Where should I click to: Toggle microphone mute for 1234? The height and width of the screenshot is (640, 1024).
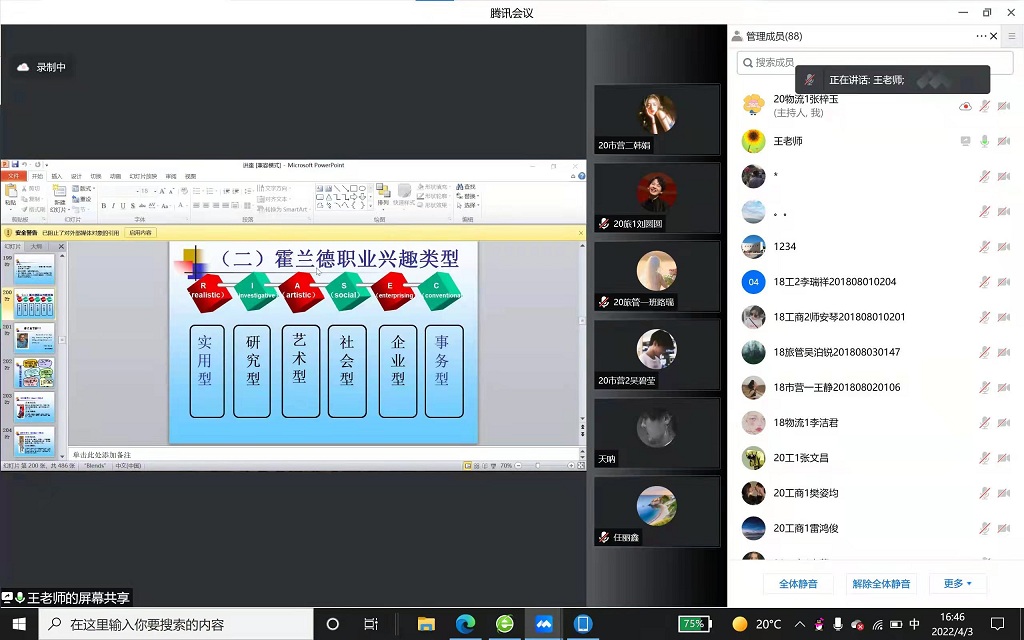click(985, 246)
